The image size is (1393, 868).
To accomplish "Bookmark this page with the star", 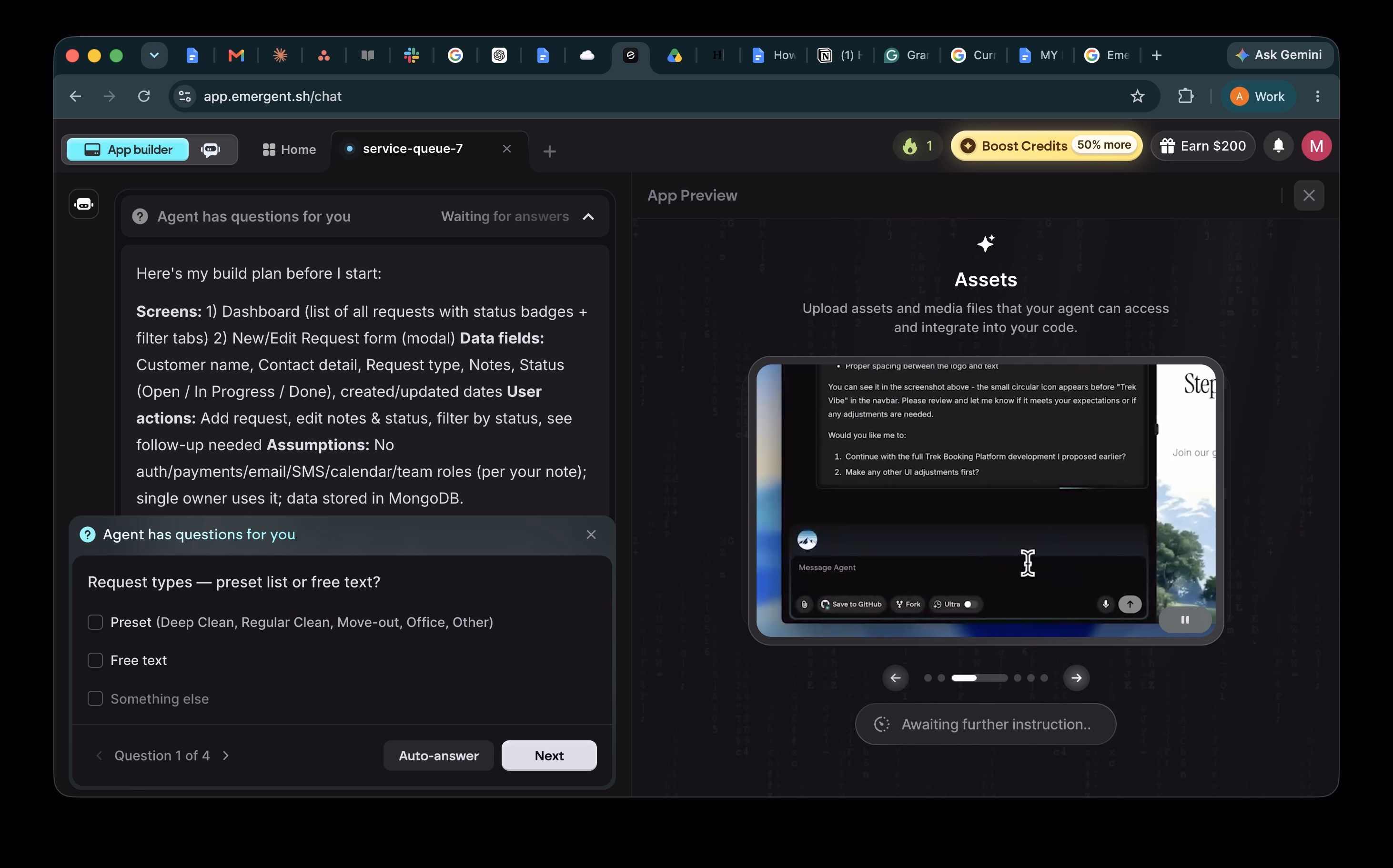I will tap(1137, 96).
